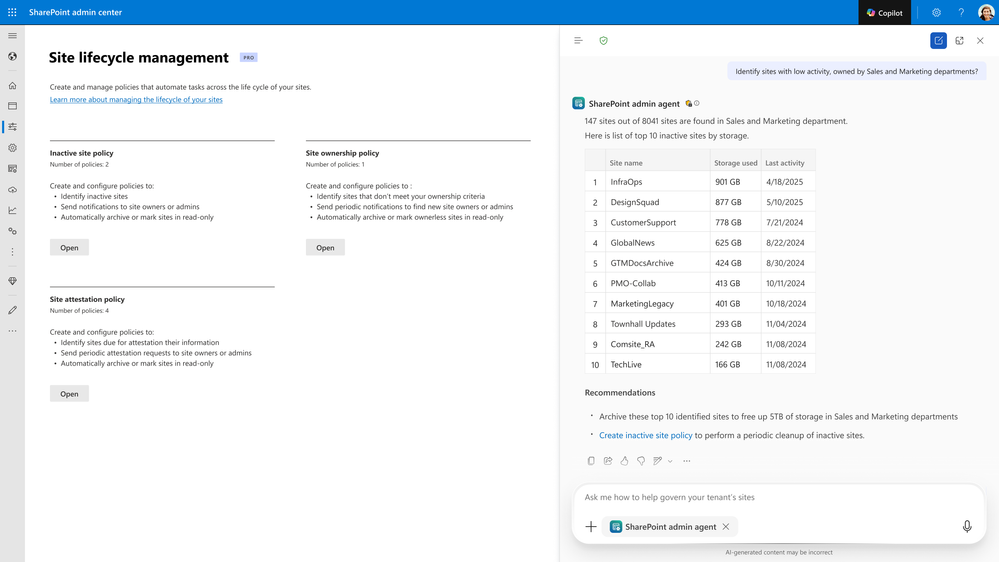Screen dimensions: 999x562
Task: Open help question mark in top bar
Action: (961, 12)
